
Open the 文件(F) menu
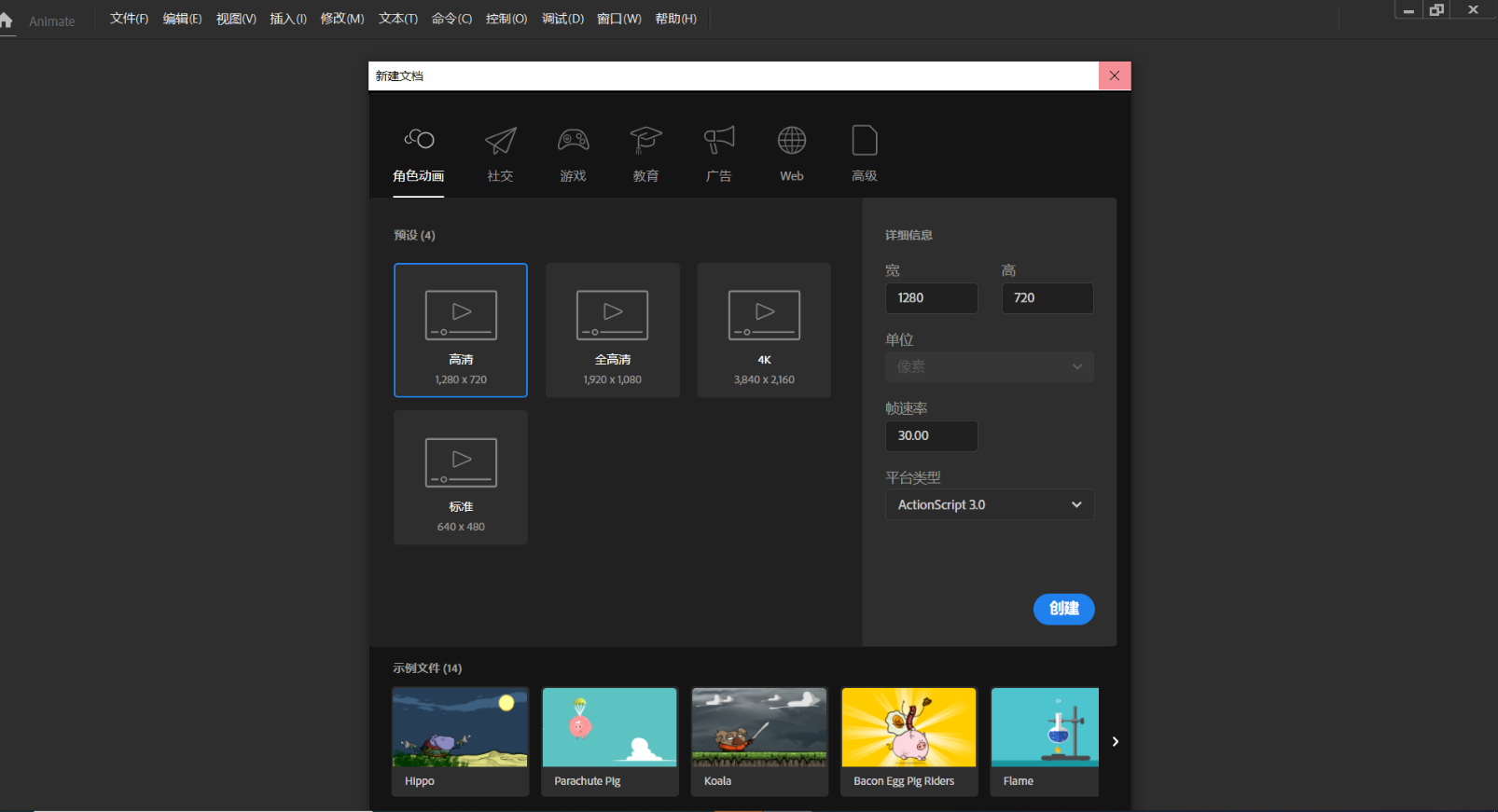[x=129, y=20]
